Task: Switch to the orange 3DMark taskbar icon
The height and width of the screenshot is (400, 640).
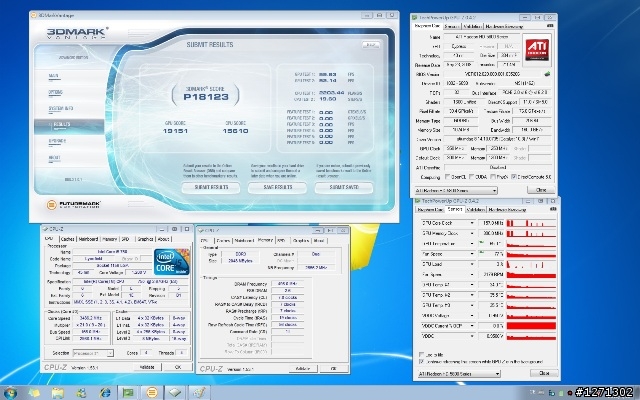Action: [x=152, y=393]
